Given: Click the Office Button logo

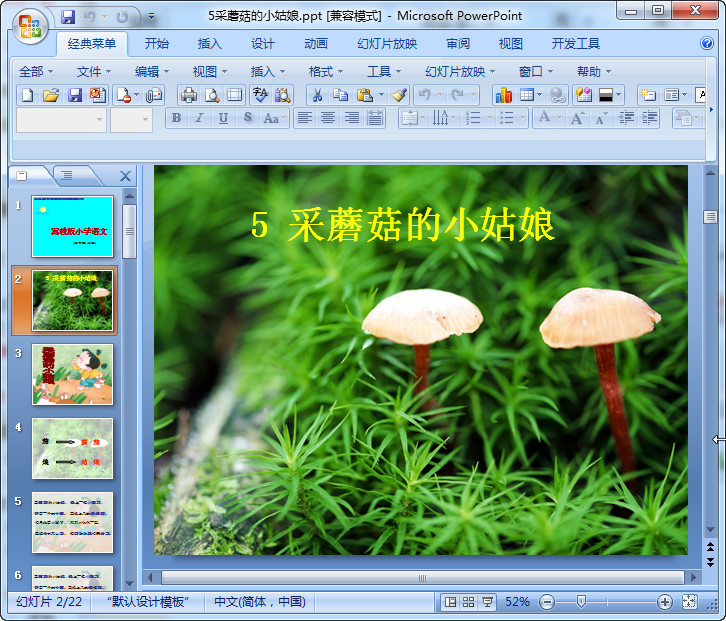Looking at the screenshot, I should pos(30,27).
